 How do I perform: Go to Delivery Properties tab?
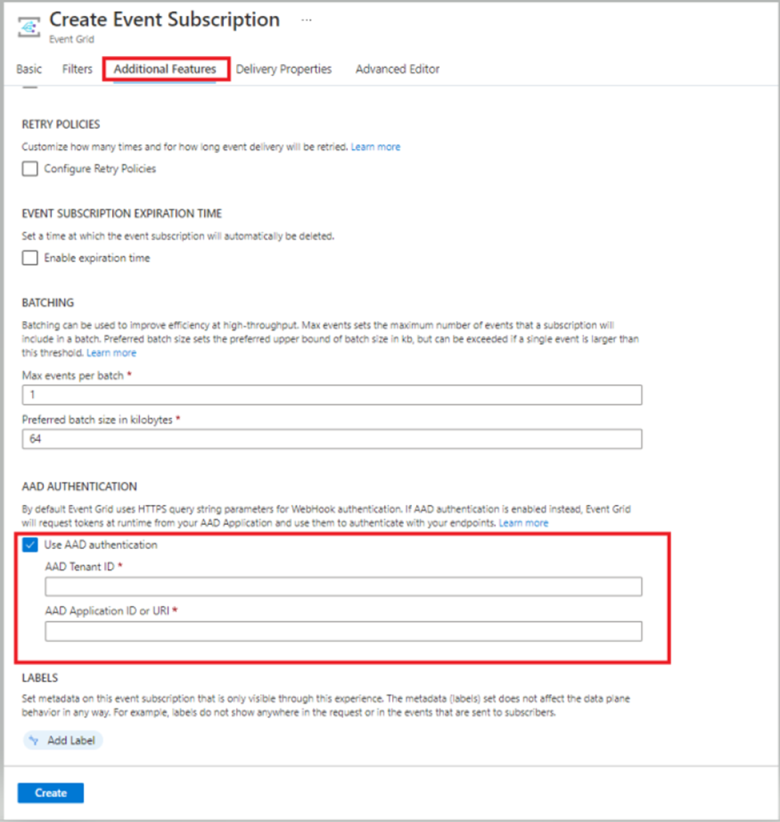pos(284,69)
